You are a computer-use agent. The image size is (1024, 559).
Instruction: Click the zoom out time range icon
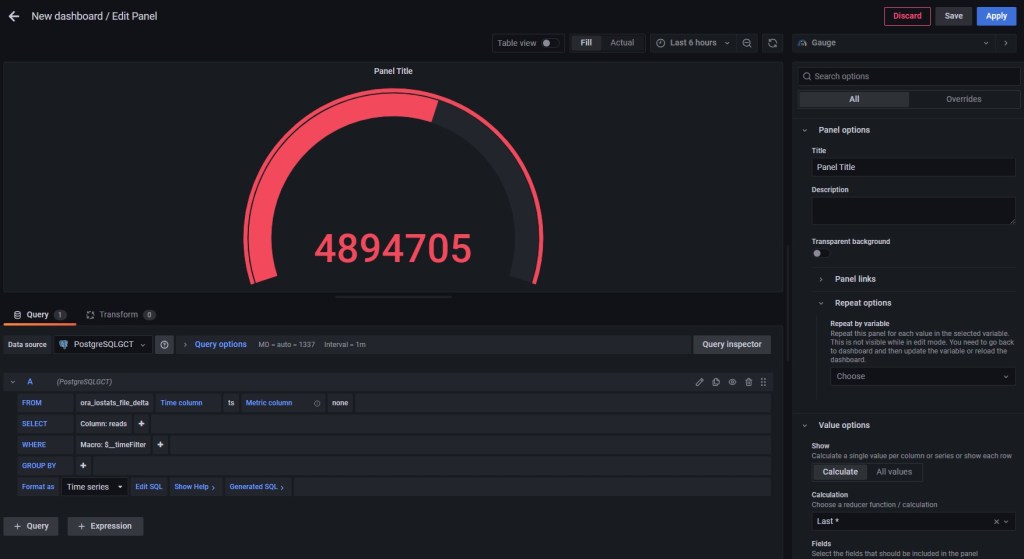[x=747, y=43]
